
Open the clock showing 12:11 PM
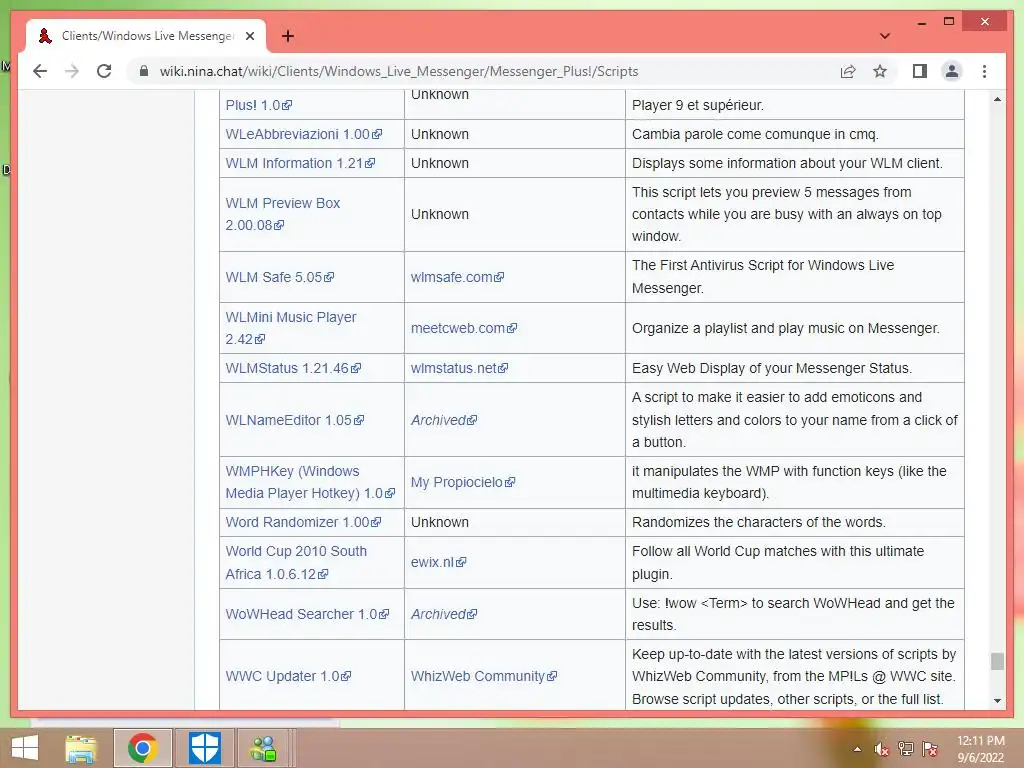pyautogui.click(x=980, y=749)
